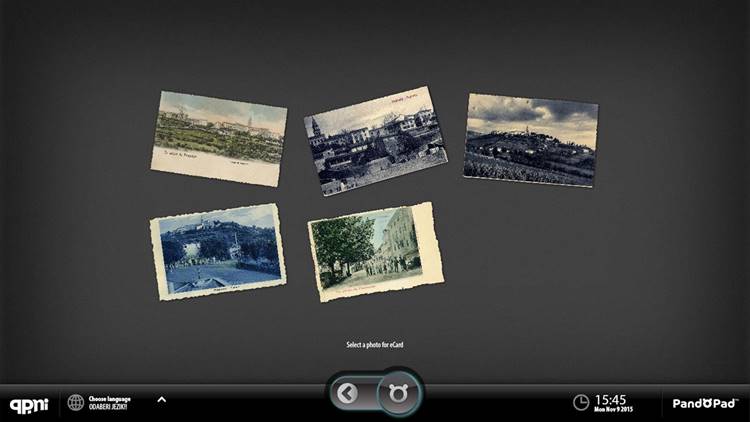750x422 pixels.
Task: Click the empty grid slot below the top-right postcard
Action: tap(530, 250)
